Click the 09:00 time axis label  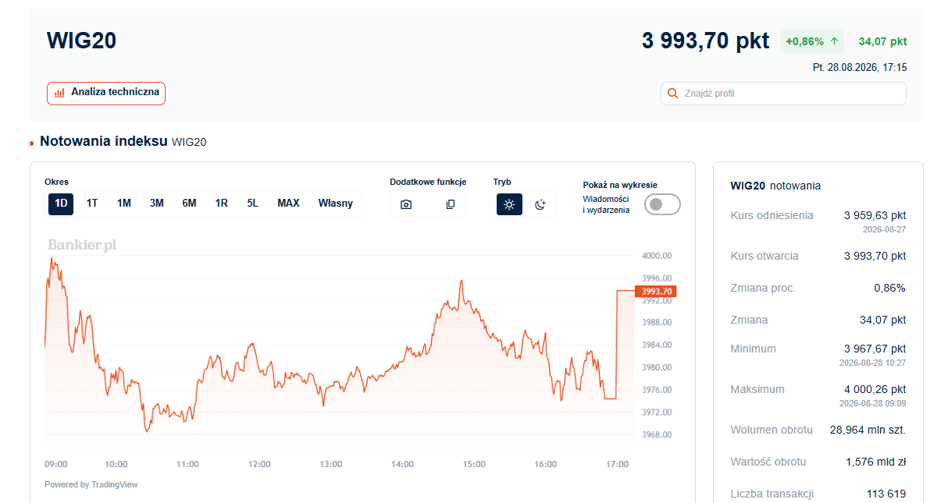coord(56,464)
